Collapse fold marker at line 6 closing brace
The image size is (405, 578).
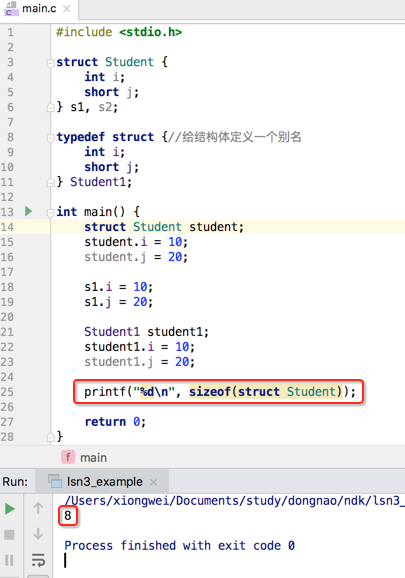pyautogui.click(x=50, y=108)
